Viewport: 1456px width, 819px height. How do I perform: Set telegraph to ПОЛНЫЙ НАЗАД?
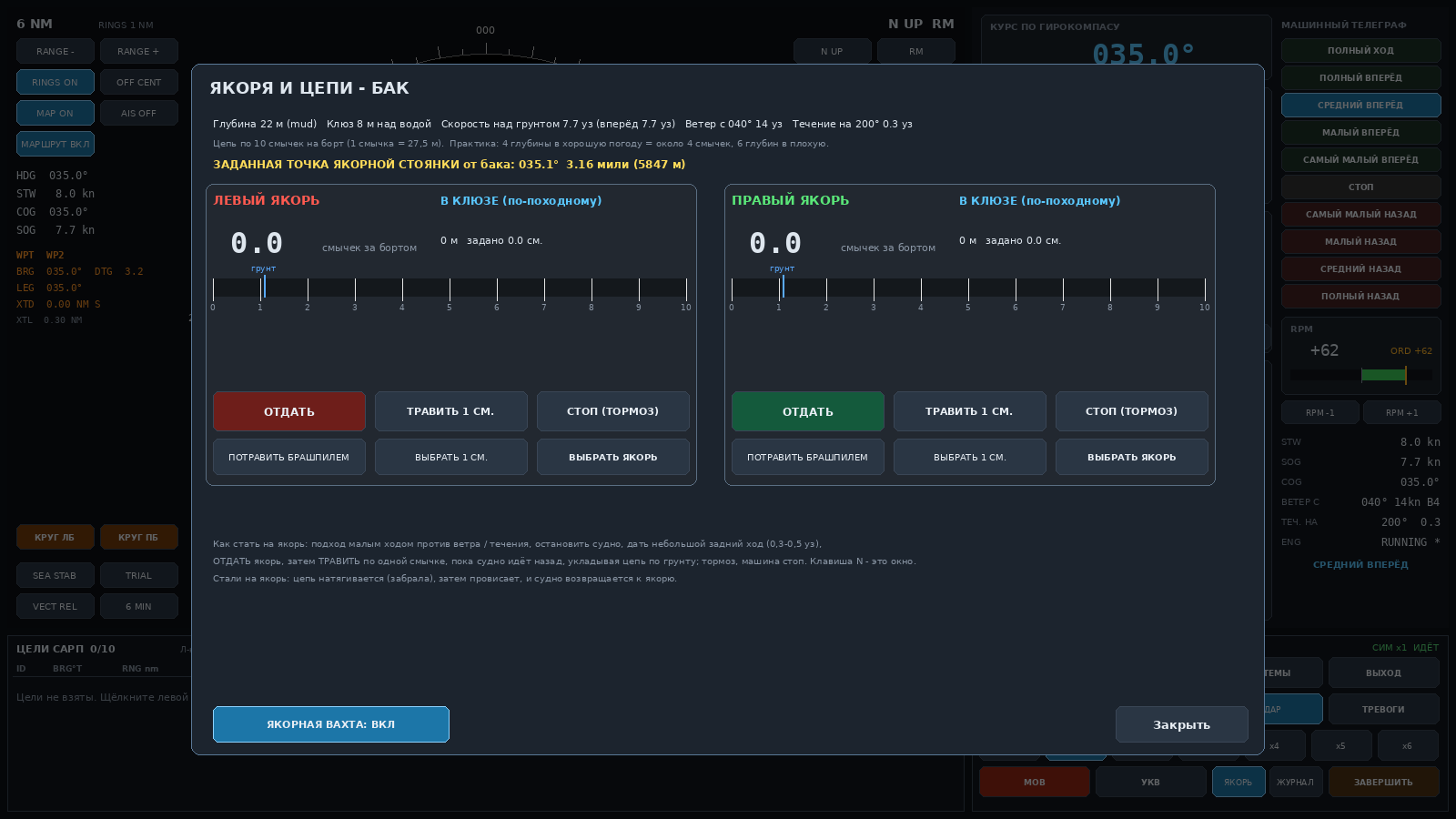coord(1361,296)
